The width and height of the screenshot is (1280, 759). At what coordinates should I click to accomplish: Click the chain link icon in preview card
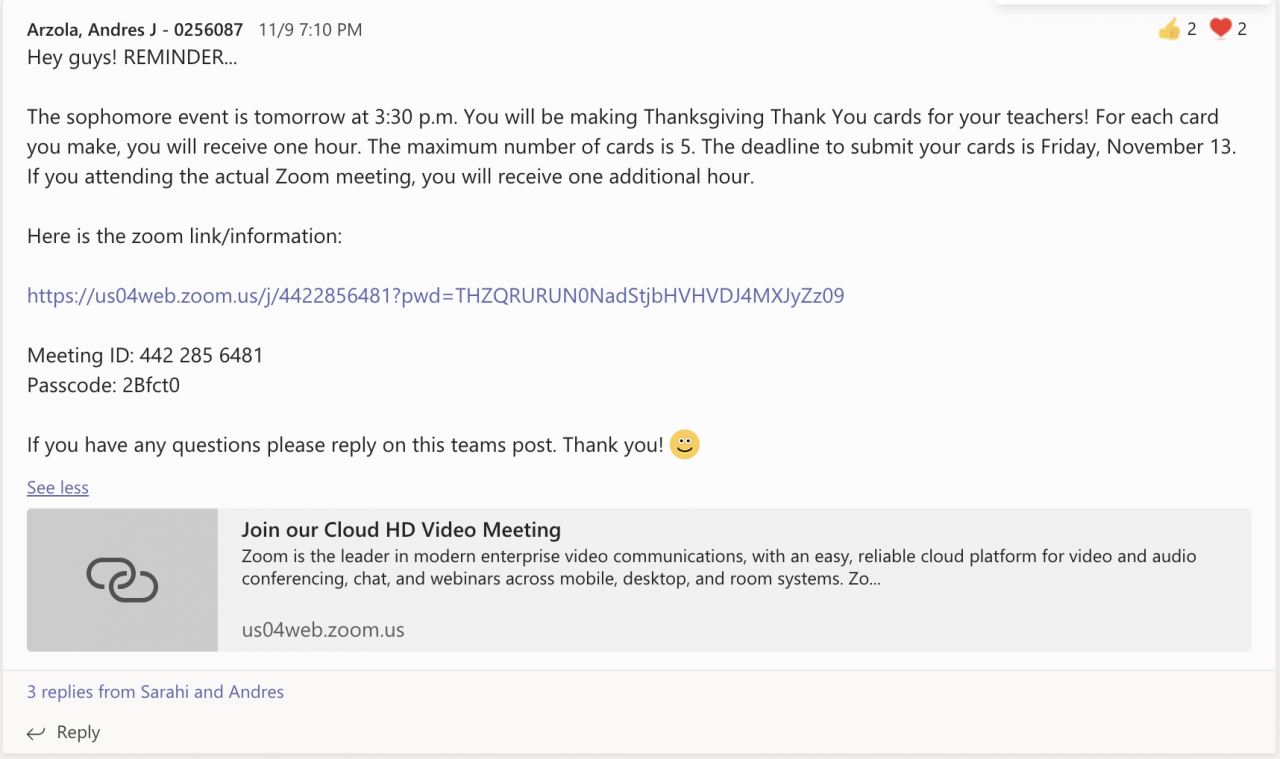(122, 580)
